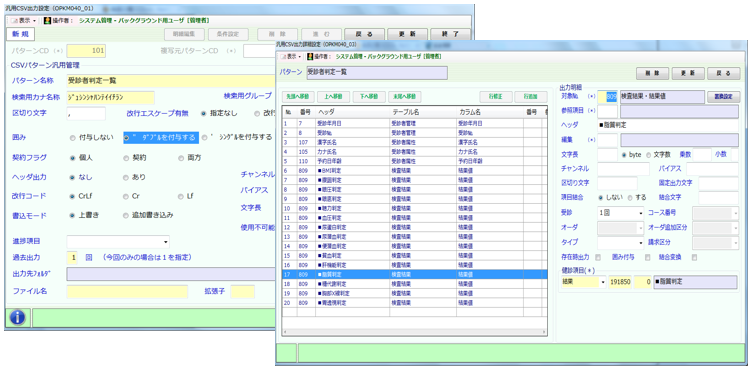
Task: Click the 行追加 button
Action: point(531,96)
